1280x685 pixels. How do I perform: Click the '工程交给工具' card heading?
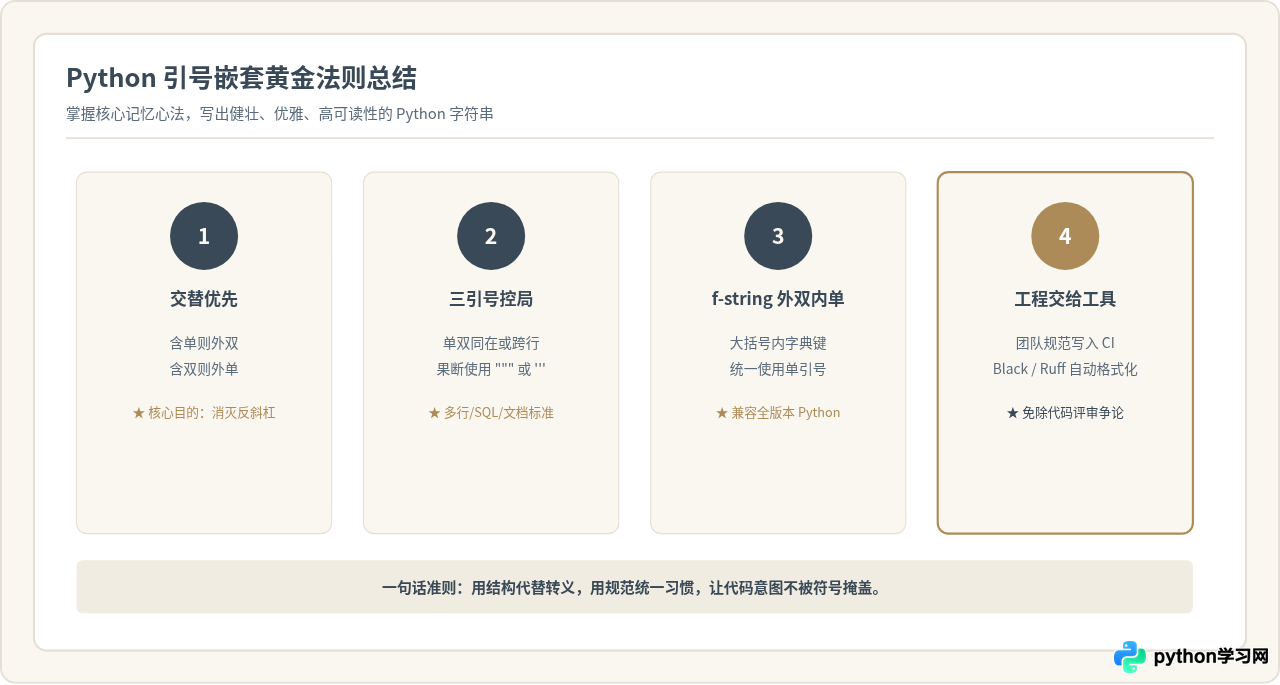[1065, 299]
